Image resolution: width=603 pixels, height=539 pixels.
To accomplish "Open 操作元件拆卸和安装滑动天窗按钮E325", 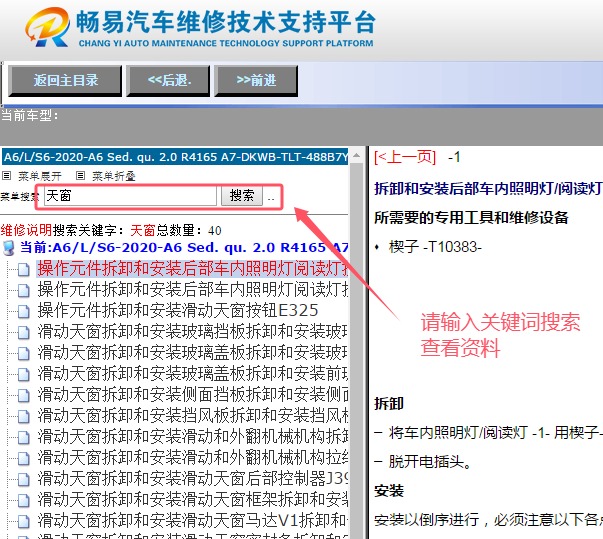I will coord(178,311).
